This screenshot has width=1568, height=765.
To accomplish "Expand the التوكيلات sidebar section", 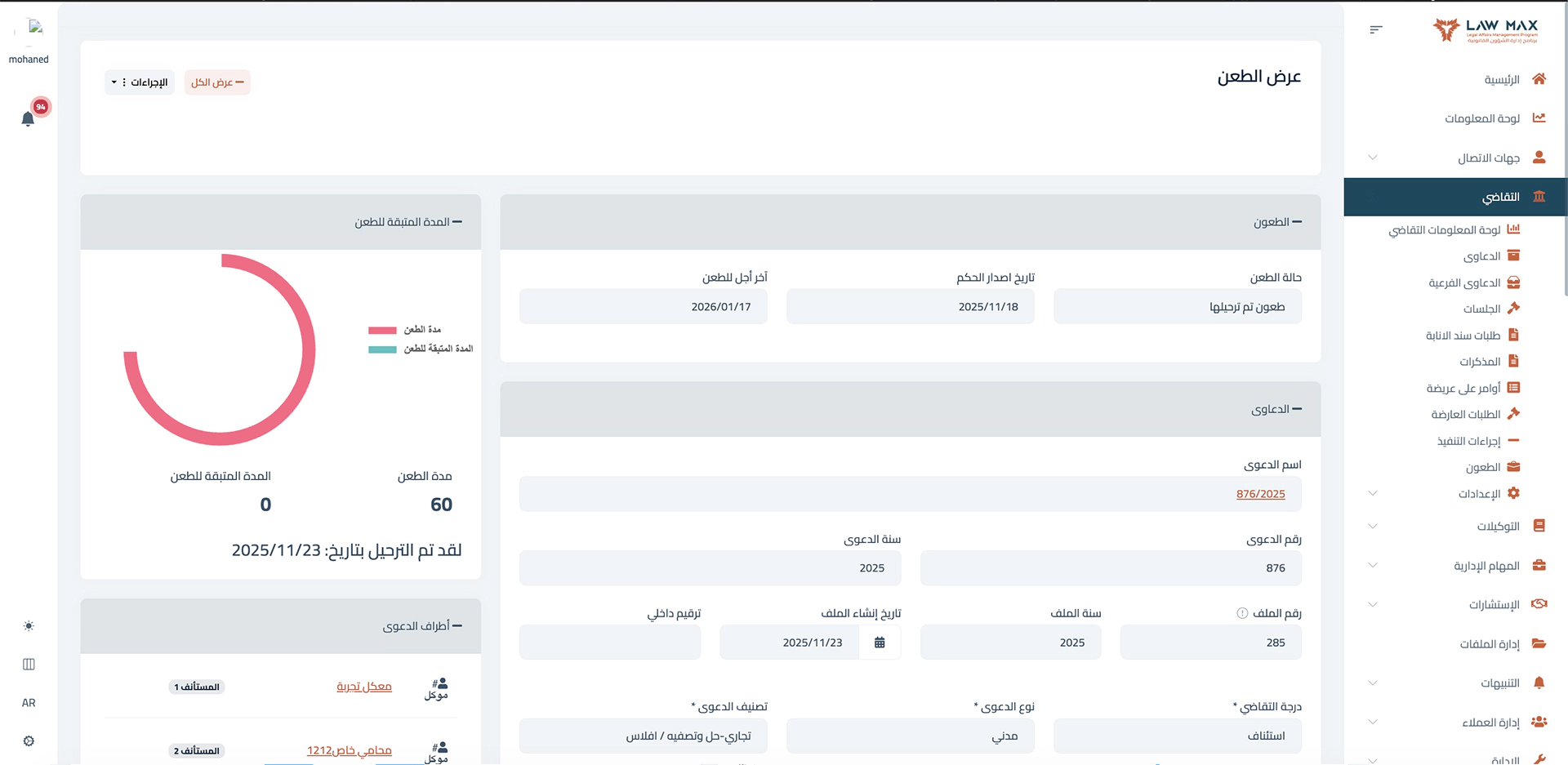I will 1497,527.
